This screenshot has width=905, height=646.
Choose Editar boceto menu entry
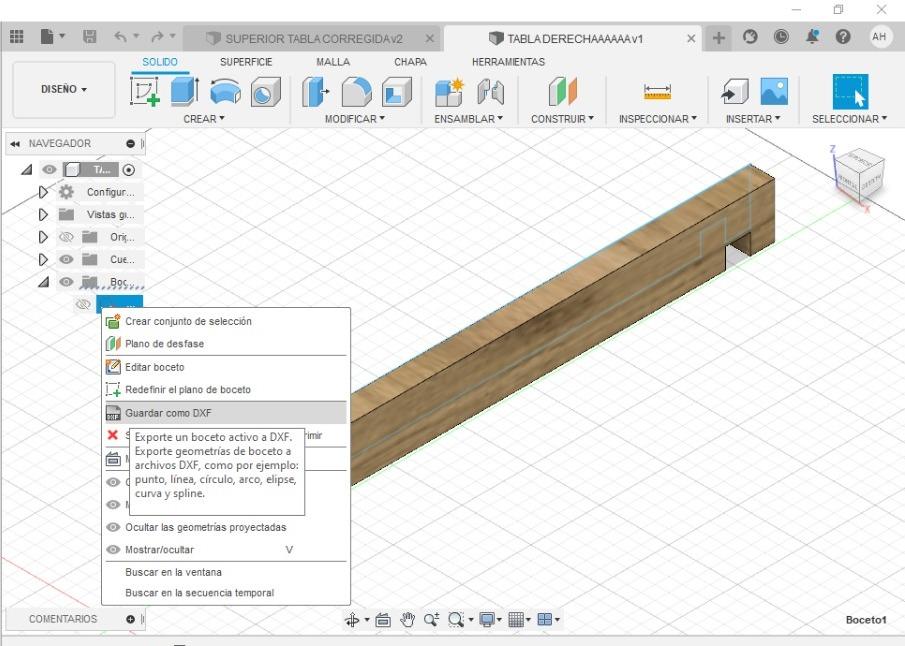226,367
